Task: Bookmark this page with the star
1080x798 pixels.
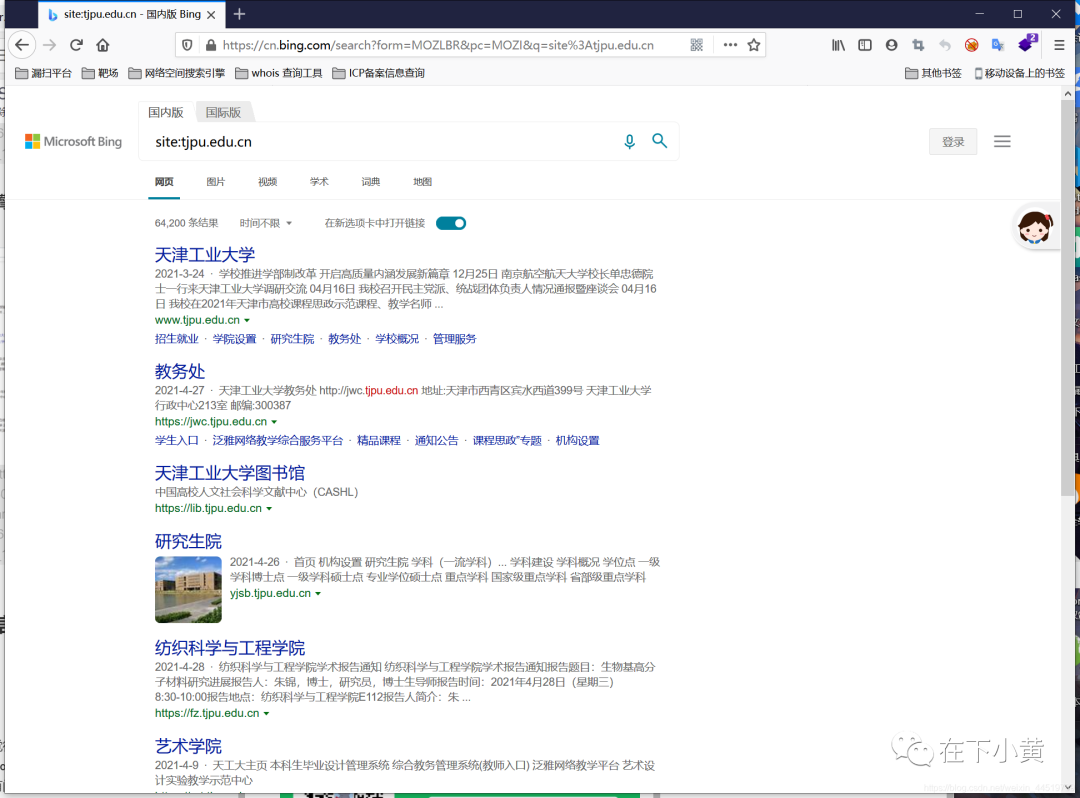Action: [754, 45]
